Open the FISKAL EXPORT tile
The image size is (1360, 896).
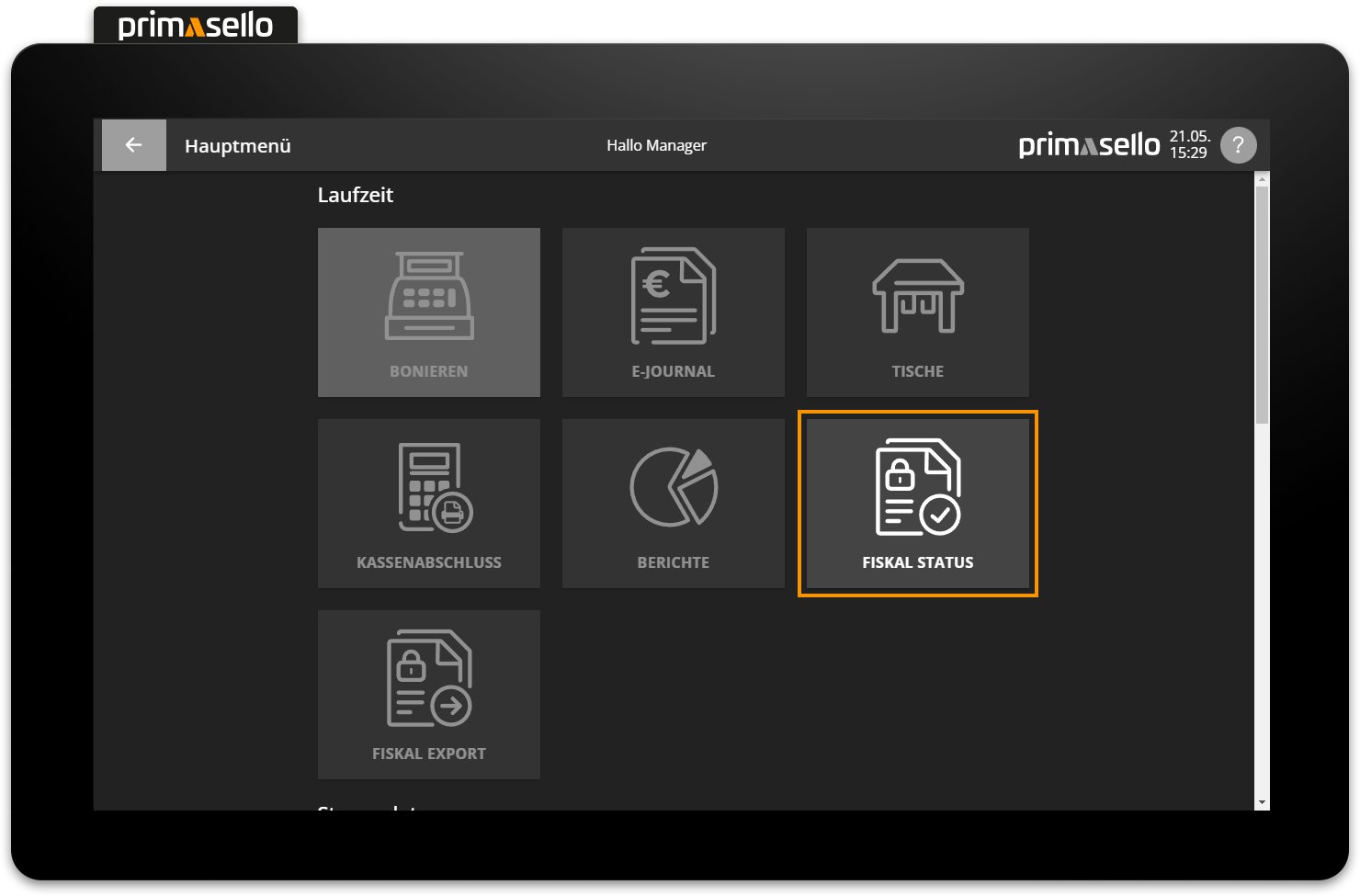428,695
